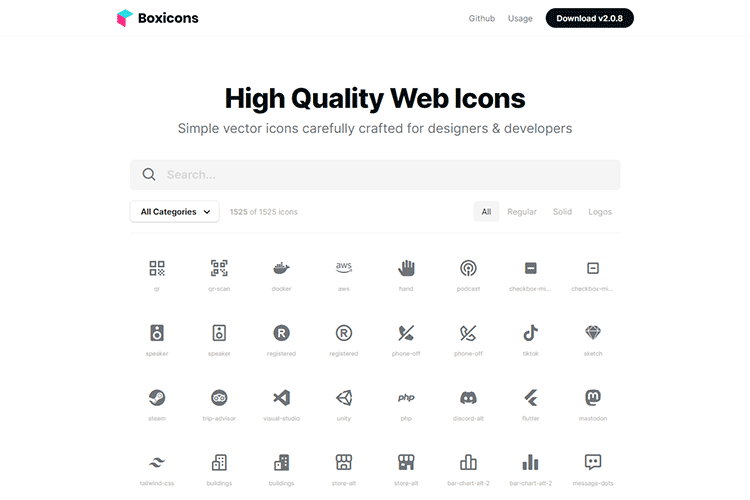Show only the Logos tab
This screenshot has height=500, width=750.
[600, 212]
